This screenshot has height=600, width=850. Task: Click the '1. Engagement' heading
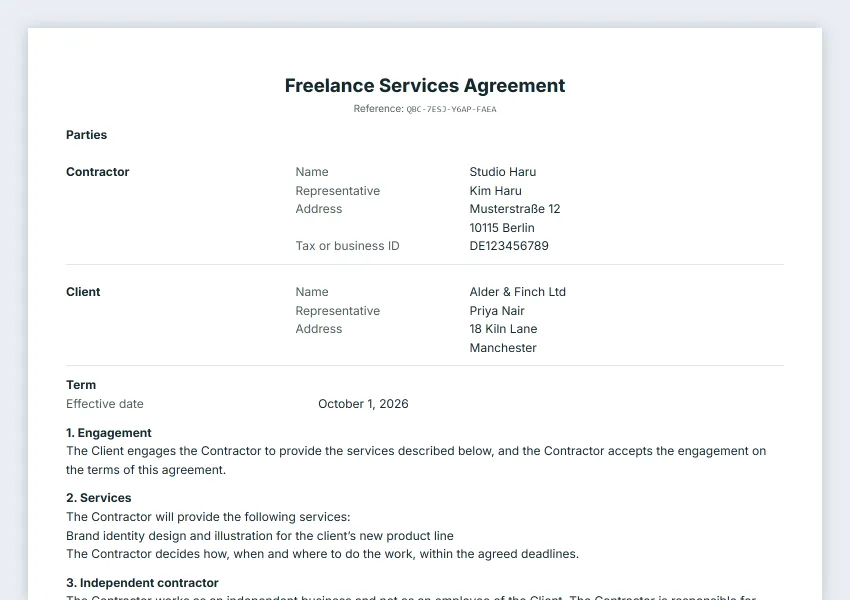click(x=108, y=433)
